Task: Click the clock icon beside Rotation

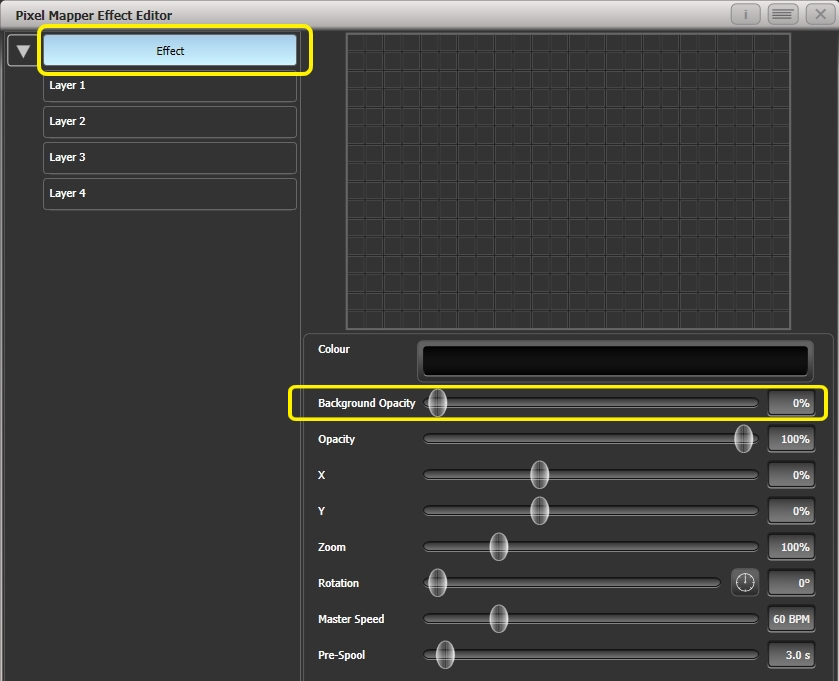Action: (x=745, y=583)
